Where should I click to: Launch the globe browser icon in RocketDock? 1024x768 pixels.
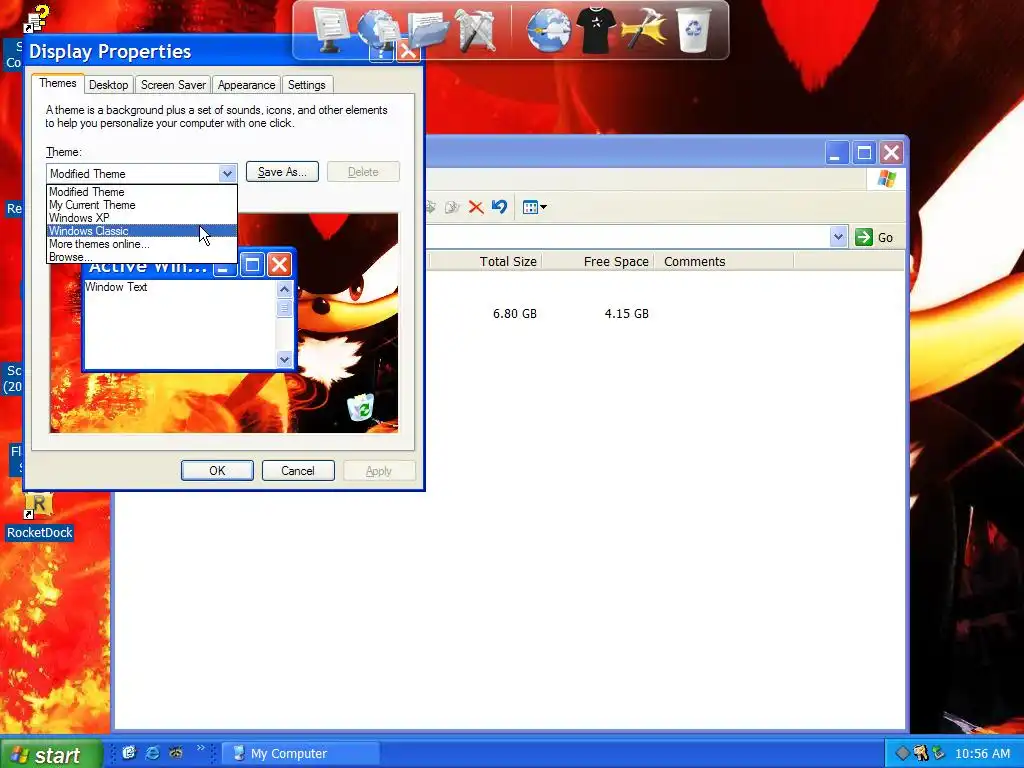click(549, 30)
